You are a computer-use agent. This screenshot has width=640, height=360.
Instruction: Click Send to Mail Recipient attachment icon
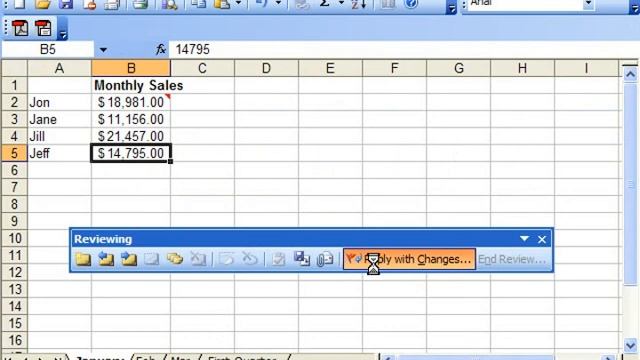325,259
